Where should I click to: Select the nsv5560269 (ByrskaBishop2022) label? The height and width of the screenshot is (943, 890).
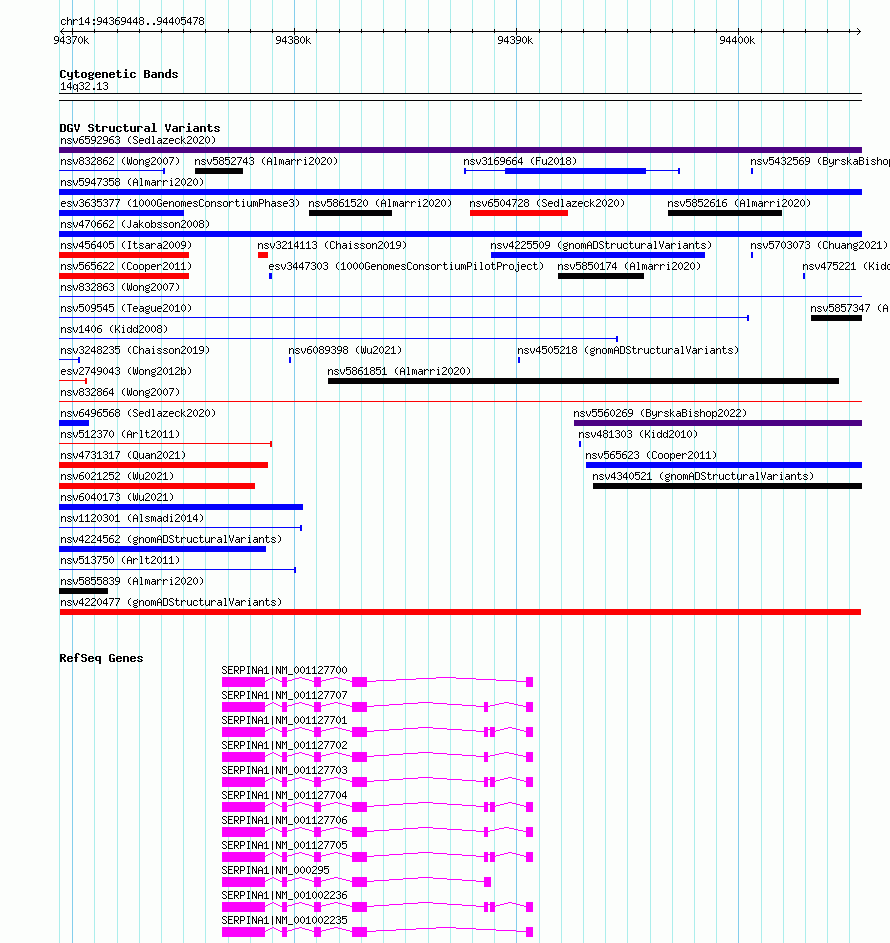click(660, 414)
